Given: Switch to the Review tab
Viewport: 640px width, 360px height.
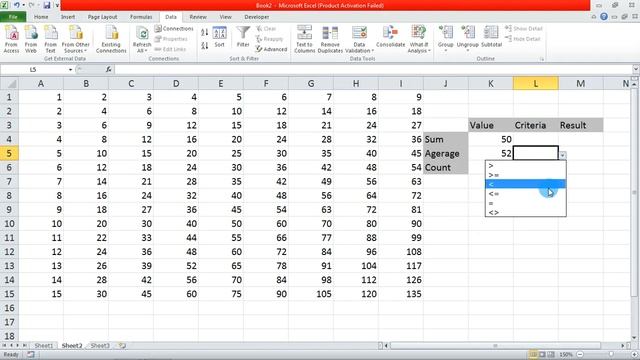Looking at the screenshot, I should (198, 17).
